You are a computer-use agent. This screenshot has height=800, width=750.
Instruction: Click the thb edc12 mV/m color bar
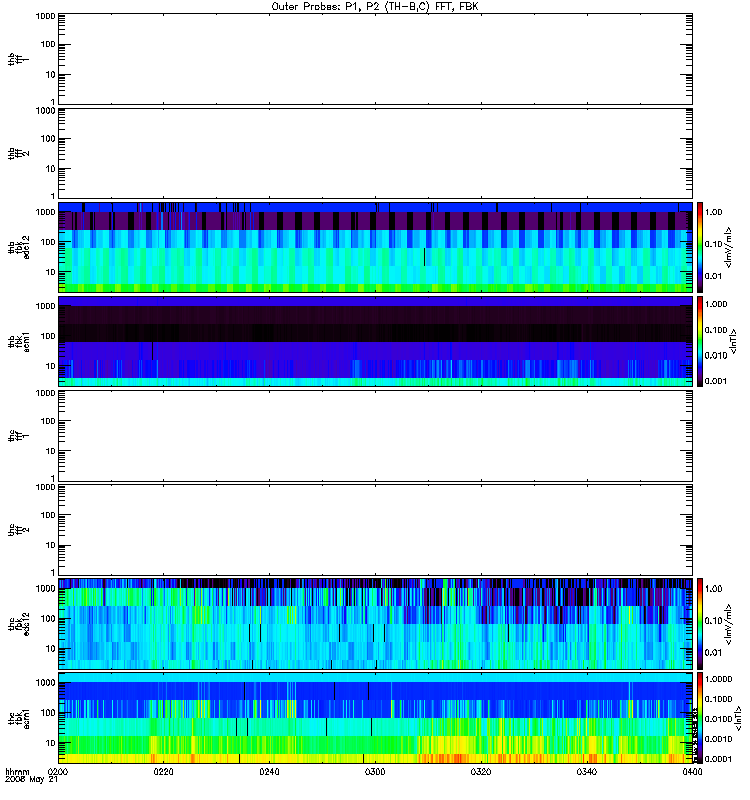click(702, 247)
